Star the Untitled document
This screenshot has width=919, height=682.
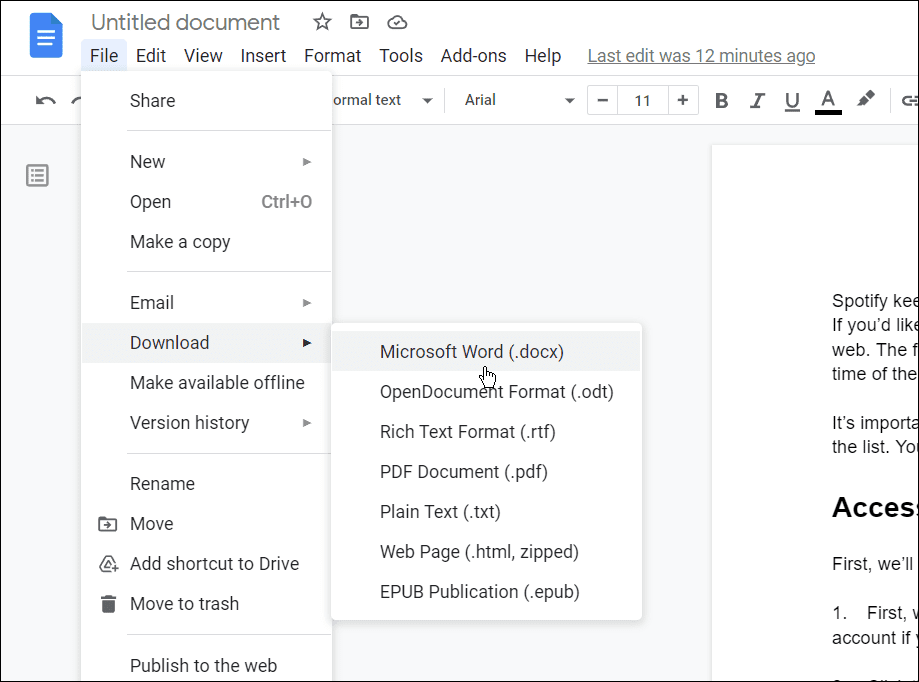point(322,22)
